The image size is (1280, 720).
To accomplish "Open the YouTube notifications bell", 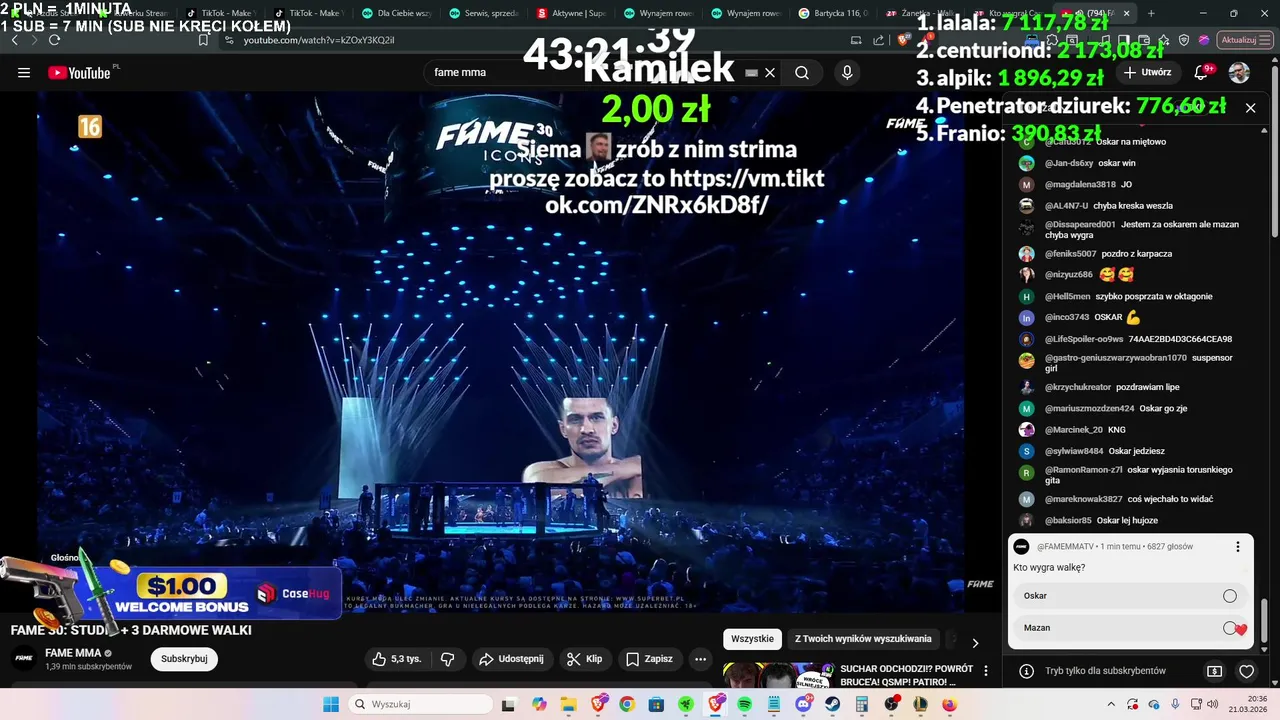I will [x=1202, y=72].
